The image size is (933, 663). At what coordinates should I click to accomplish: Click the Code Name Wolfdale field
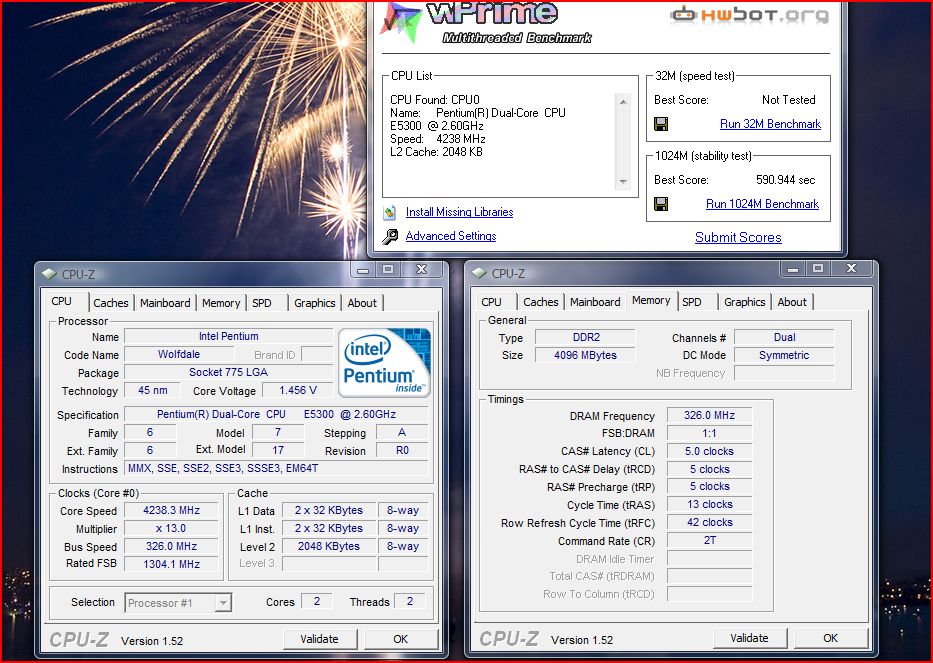point(179,355)
